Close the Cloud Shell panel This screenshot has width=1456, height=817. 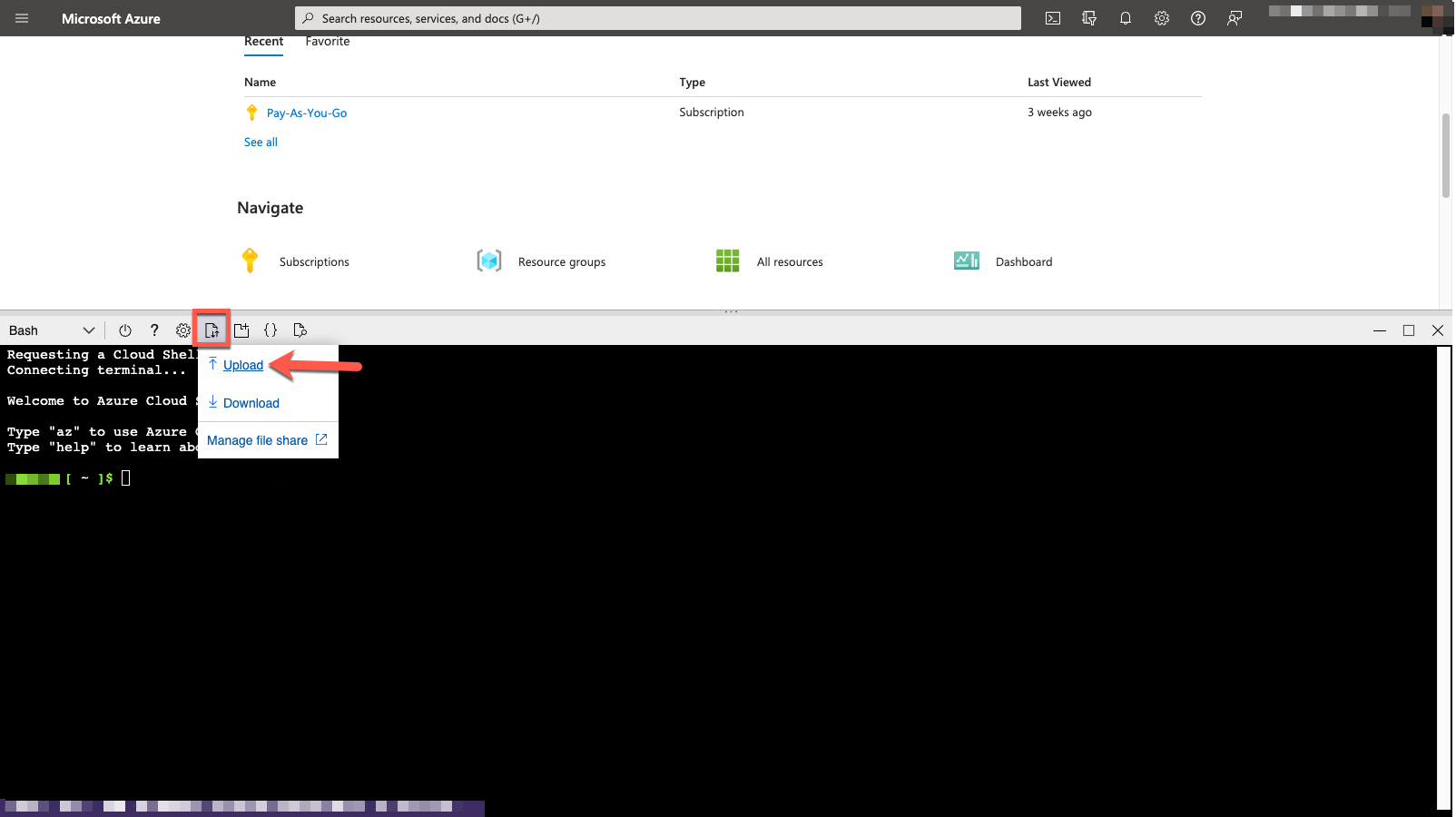1438,330
